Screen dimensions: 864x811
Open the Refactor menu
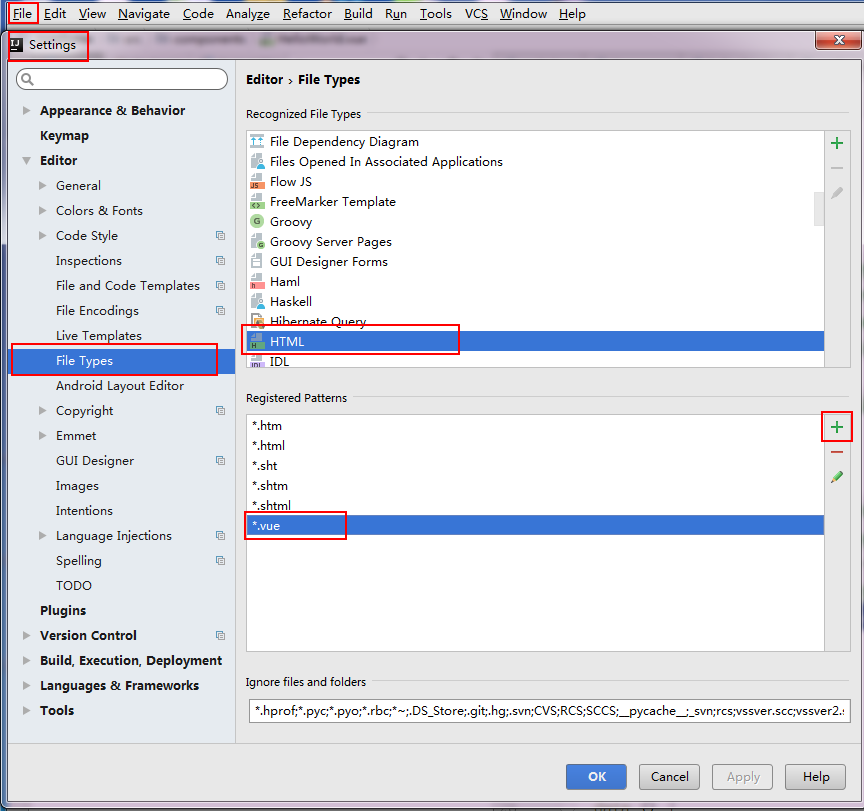click(307, 14)
